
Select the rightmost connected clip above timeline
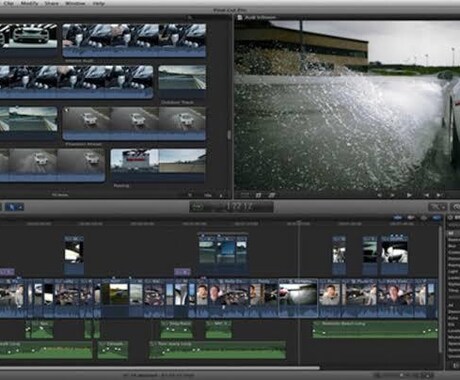pyautogui.click(x=394, y=255)
